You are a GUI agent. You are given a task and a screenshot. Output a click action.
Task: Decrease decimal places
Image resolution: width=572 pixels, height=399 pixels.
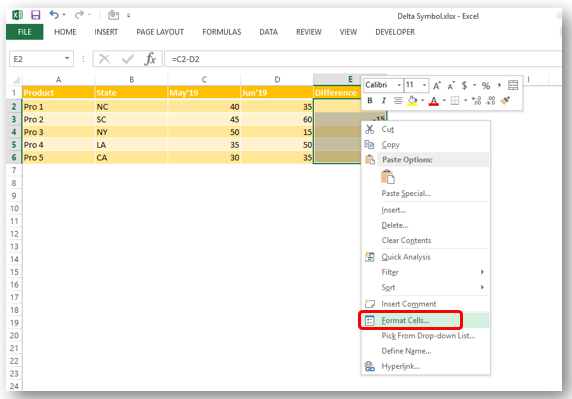point(491,100)
